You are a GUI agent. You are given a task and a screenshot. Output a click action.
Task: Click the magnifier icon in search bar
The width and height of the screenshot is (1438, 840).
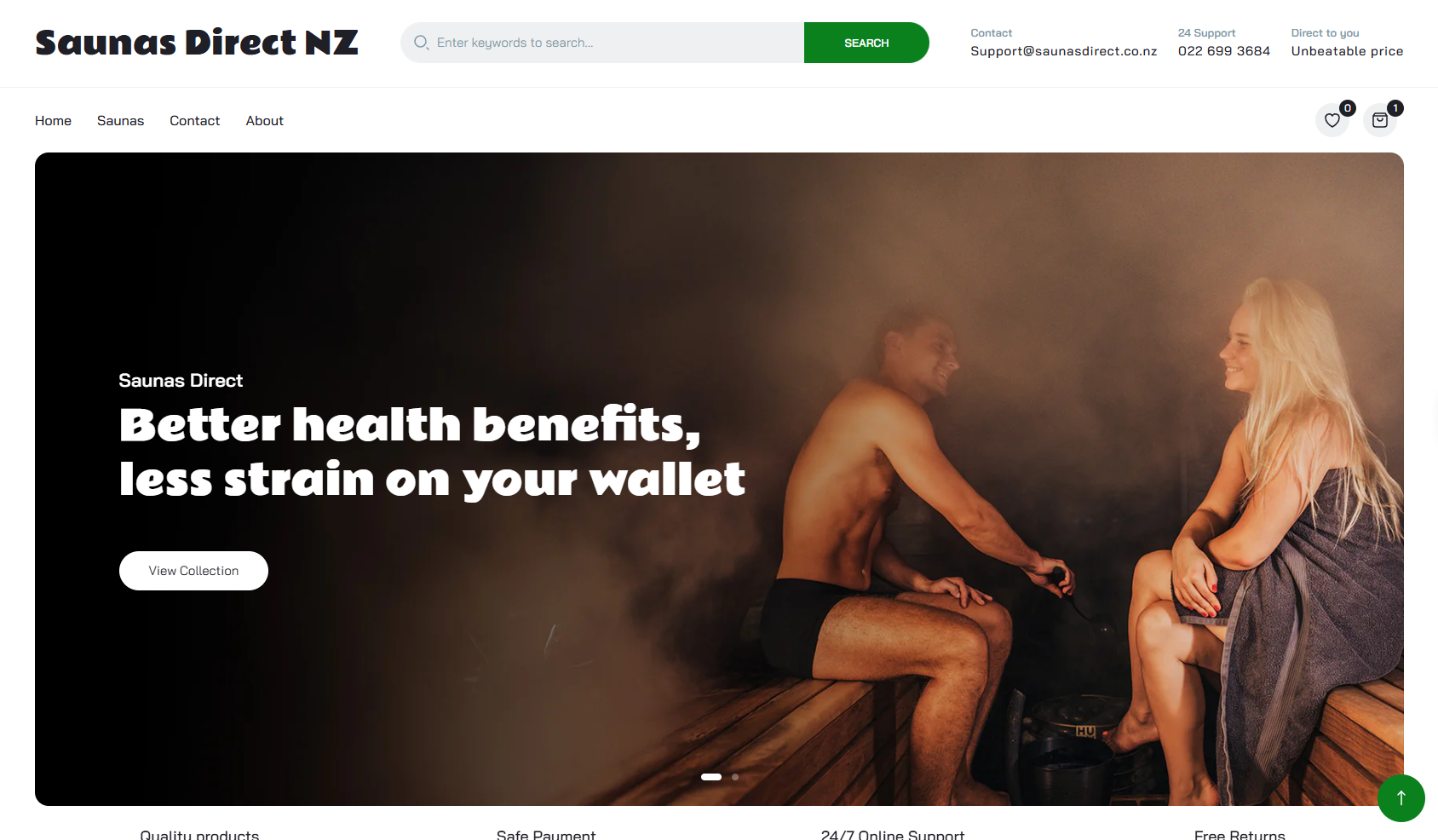[x=421, y=43]
